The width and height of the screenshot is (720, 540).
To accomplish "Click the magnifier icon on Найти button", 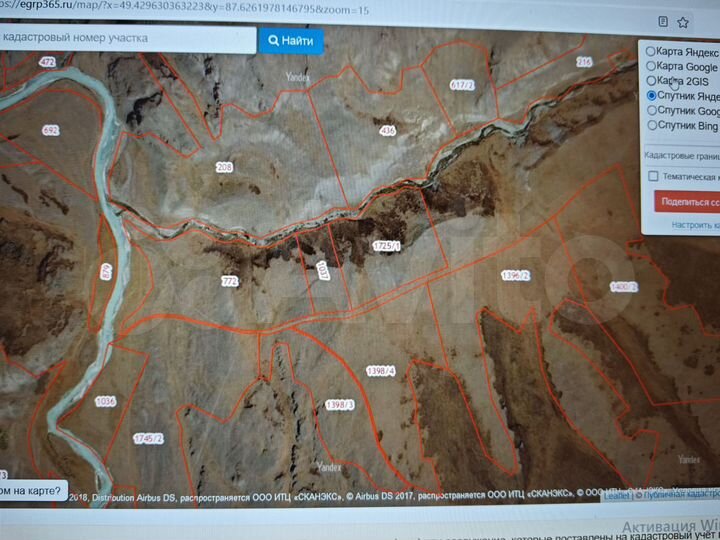I will [x=272, y=40].
